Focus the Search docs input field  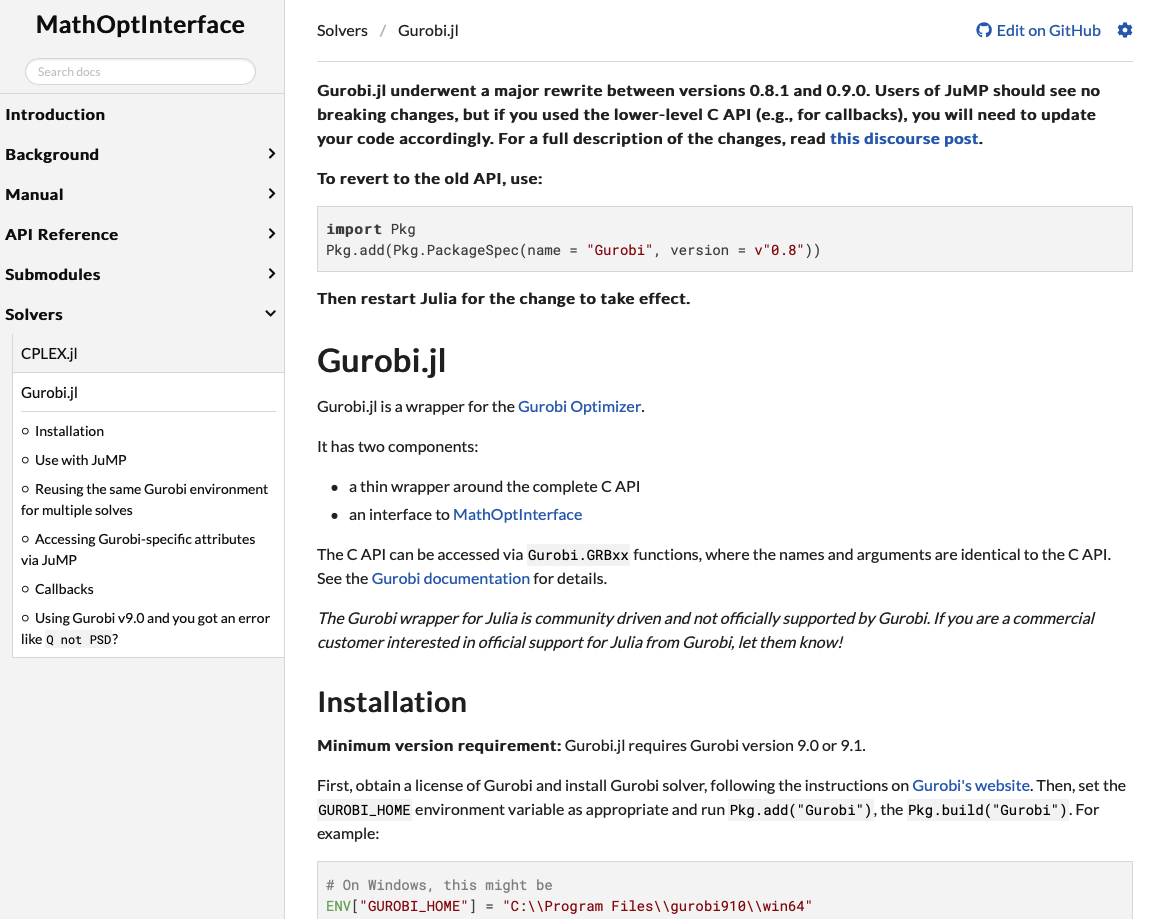pos(141,72)
